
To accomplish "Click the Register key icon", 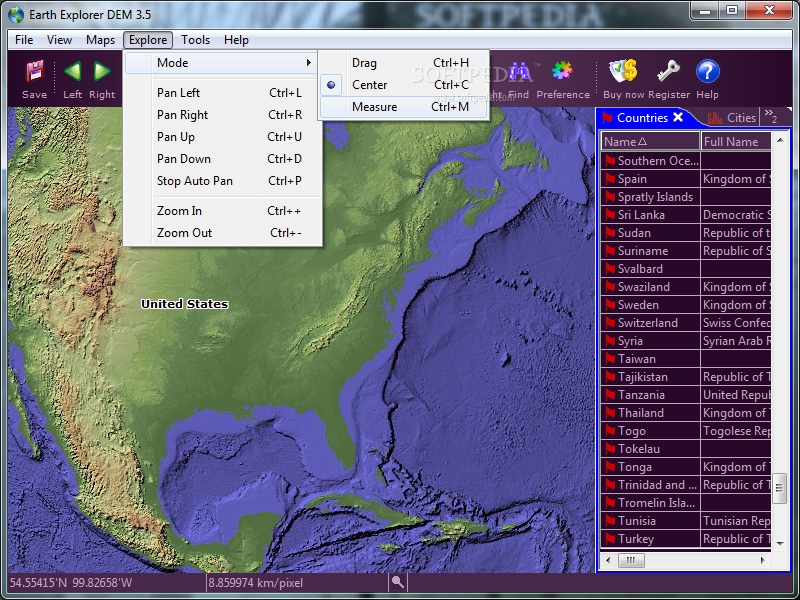I will pos(668,71).
